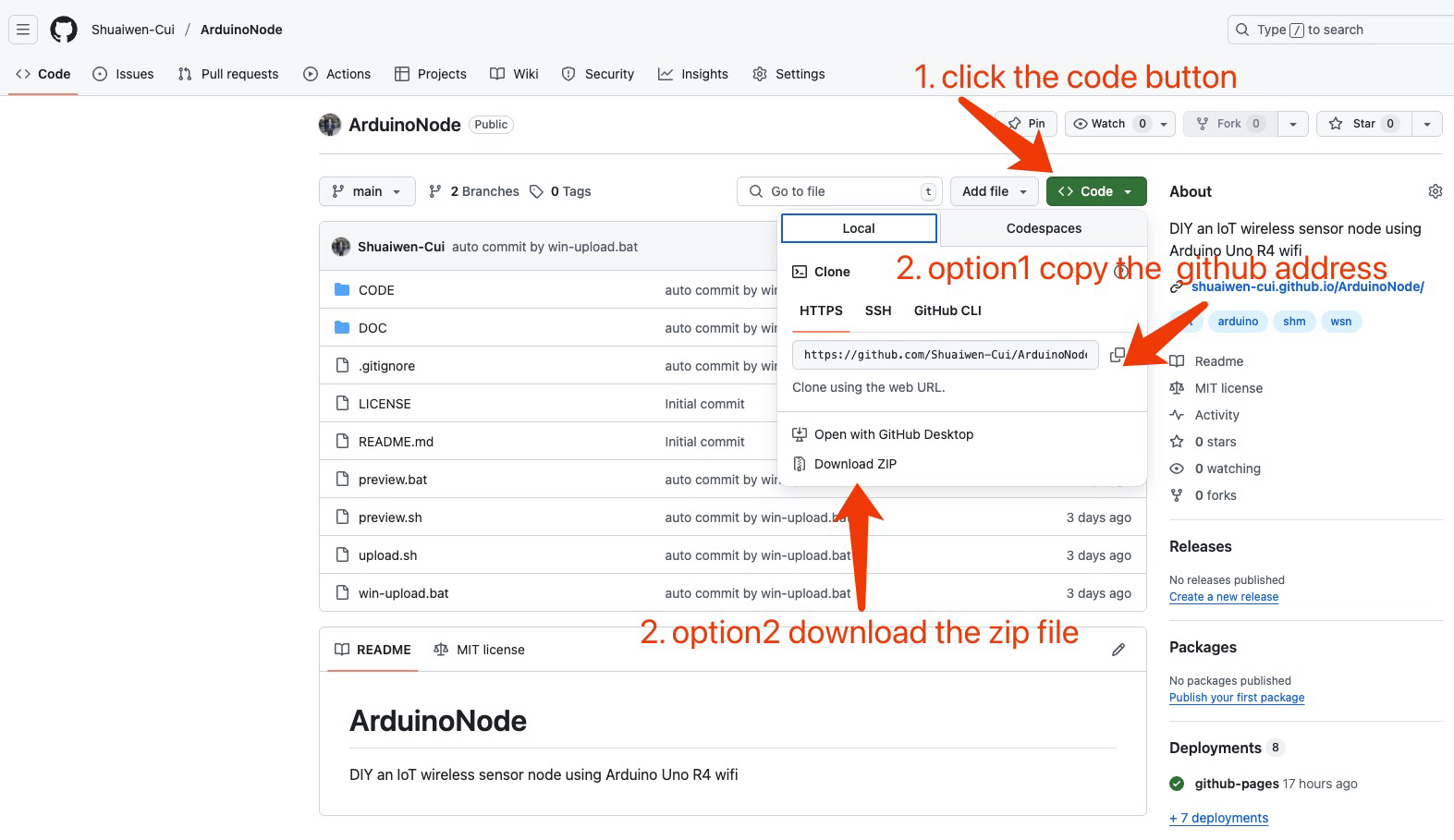Expand the main branch dropdown
1454x840 pixels.
(367, 191)
